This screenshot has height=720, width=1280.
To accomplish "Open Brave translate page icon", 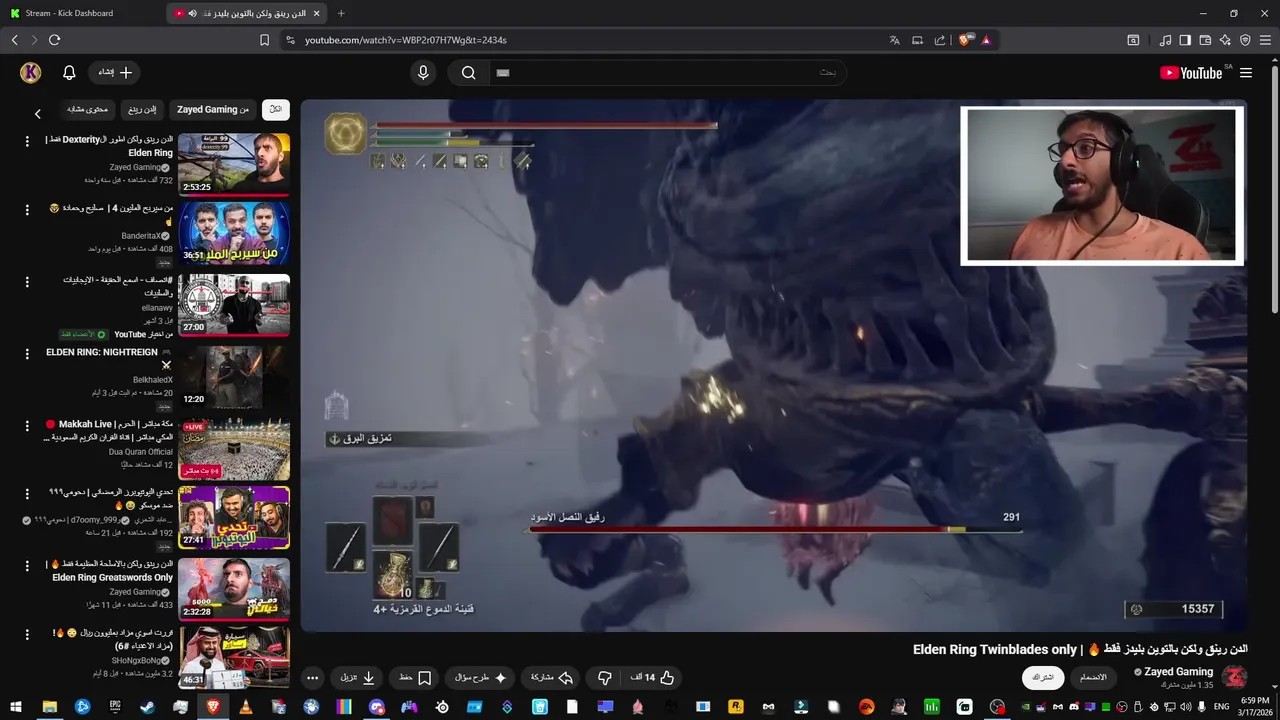I will coord(895,40).
